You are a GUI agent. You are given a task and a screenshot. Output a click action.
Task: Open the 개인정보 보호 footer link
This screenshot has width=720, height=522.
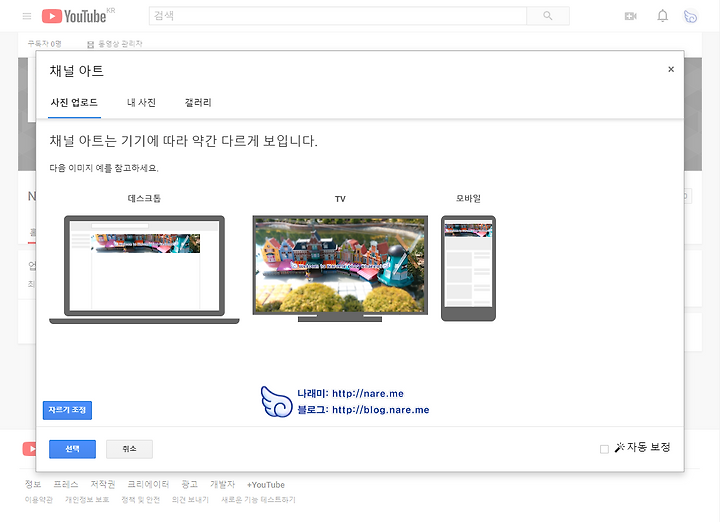tap(87, 500)
